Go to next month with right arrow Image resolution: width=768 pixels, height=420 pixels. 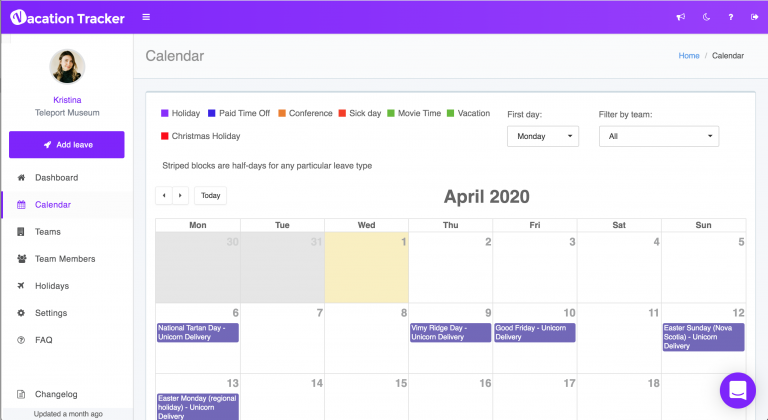coord(180,196)
